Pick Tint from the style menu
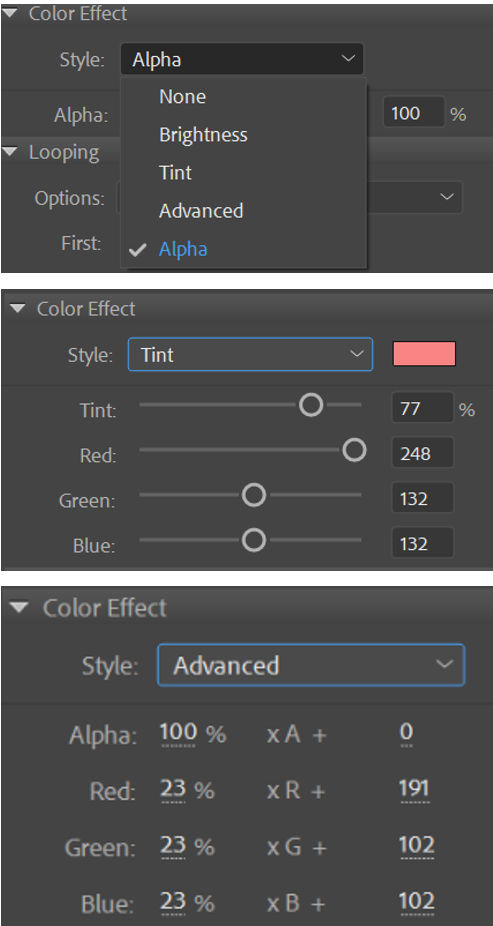493x926 pixels. click(x=175, y=173)
